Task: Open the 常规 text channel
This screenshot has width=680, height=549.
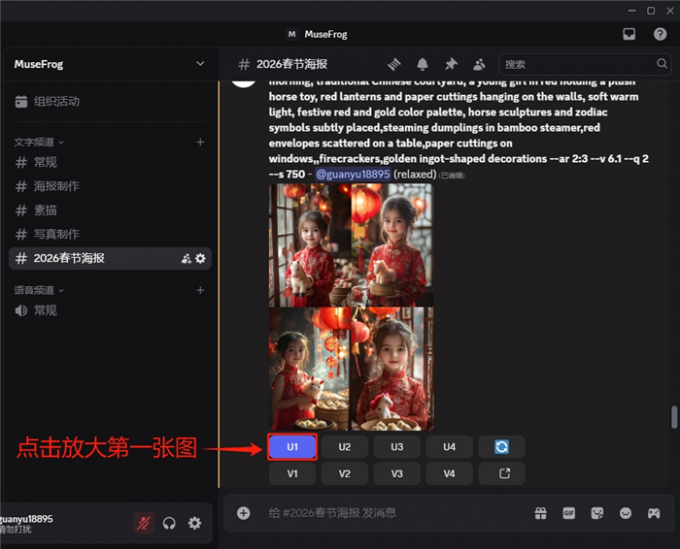Action: (110, 163)
